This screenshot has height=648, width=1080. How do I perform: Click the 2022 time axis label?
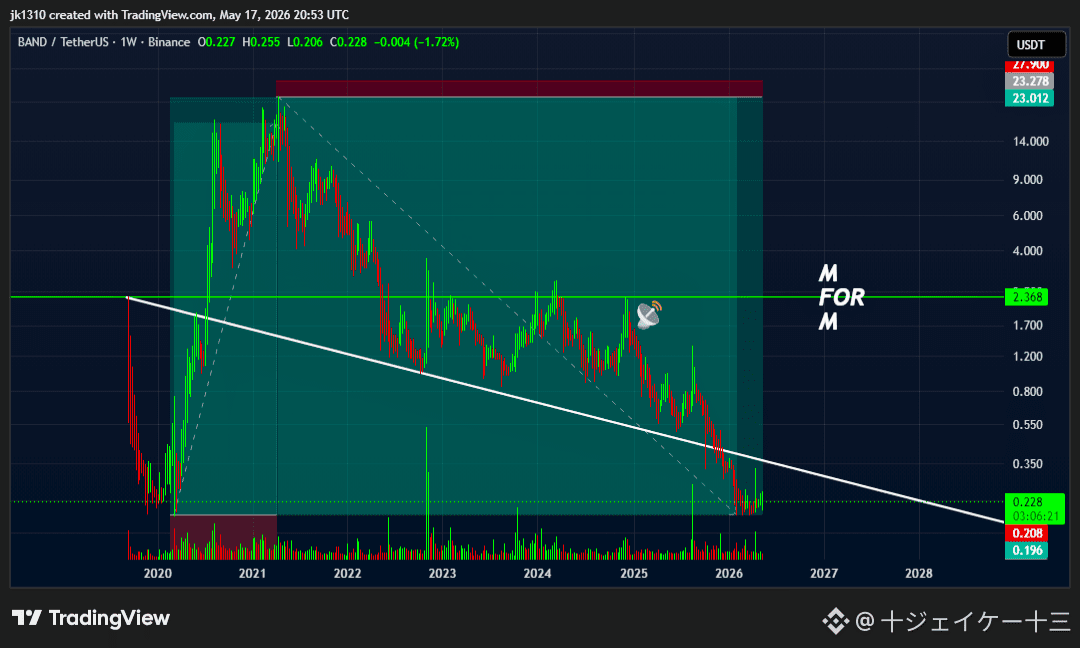coord(347,573)
